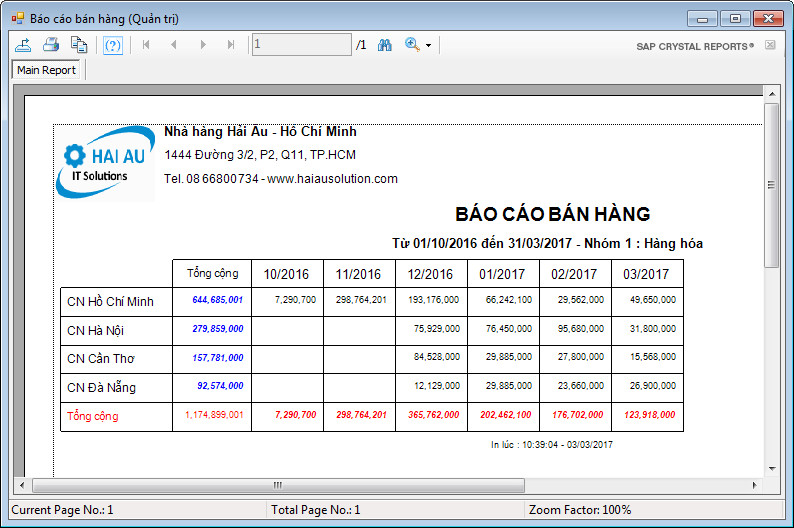Go to previous page arrow
The image size is (794, 528).
pos(174,45)
